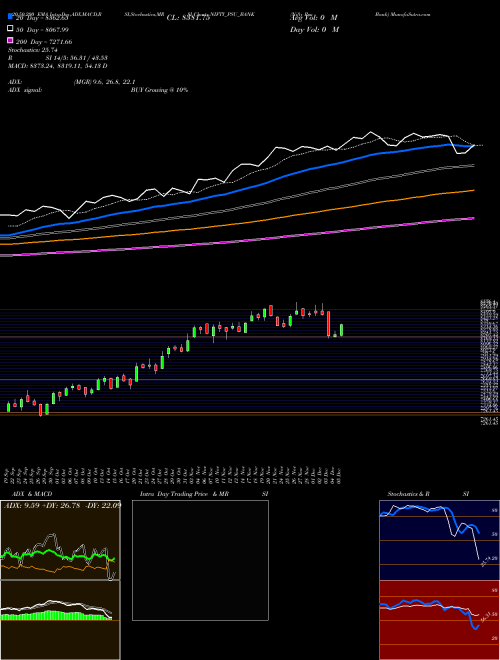Click the 'SI 14/3: 36.31 / 48.53' value
This screenshot has width=500, height=660.
[x=77, y=58]
